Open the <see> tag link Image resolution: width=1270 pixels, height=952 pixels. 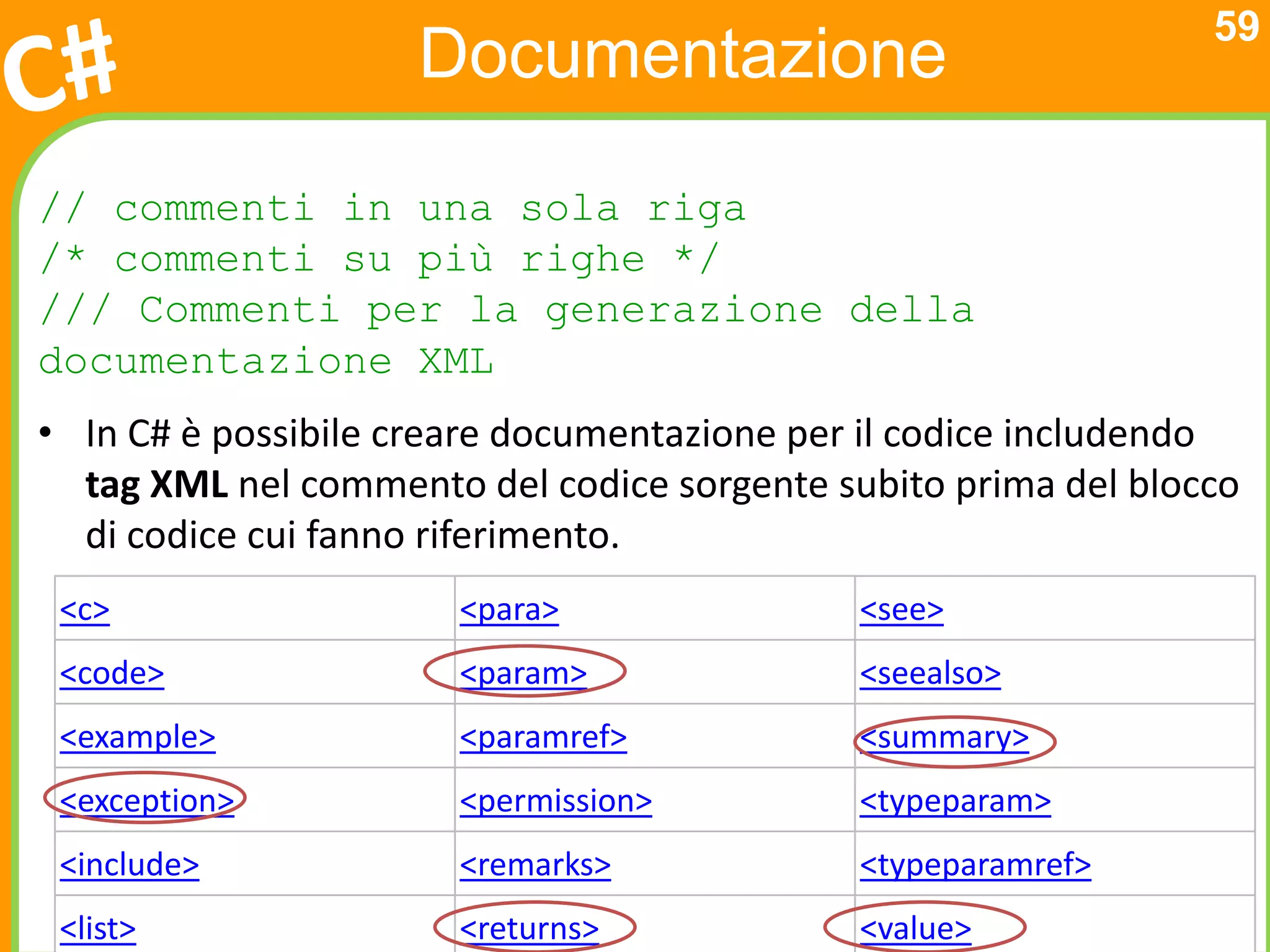(x=902, y=610)
